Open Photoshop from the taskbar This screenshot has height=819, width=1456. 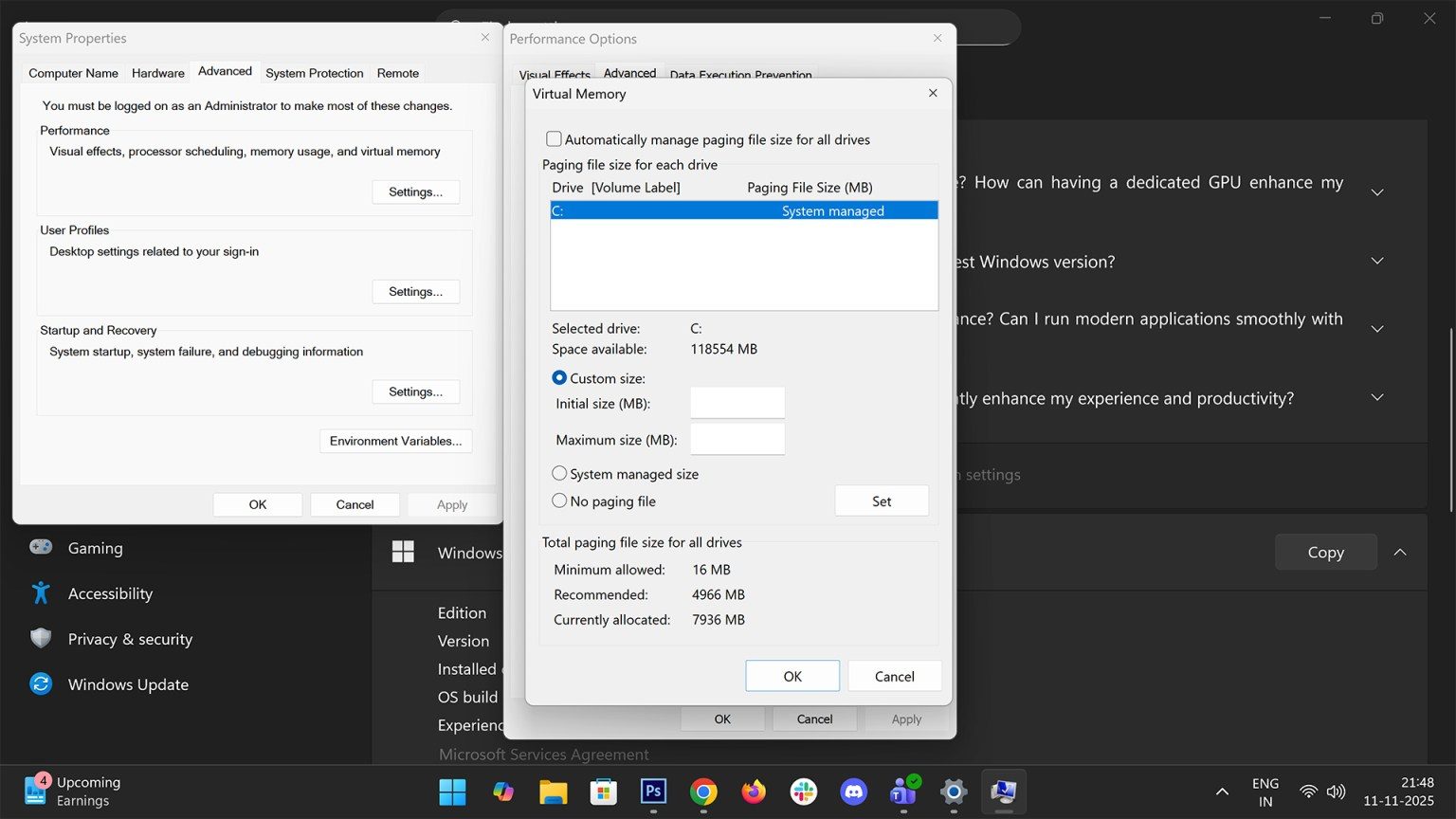click(x=653, y=792)
